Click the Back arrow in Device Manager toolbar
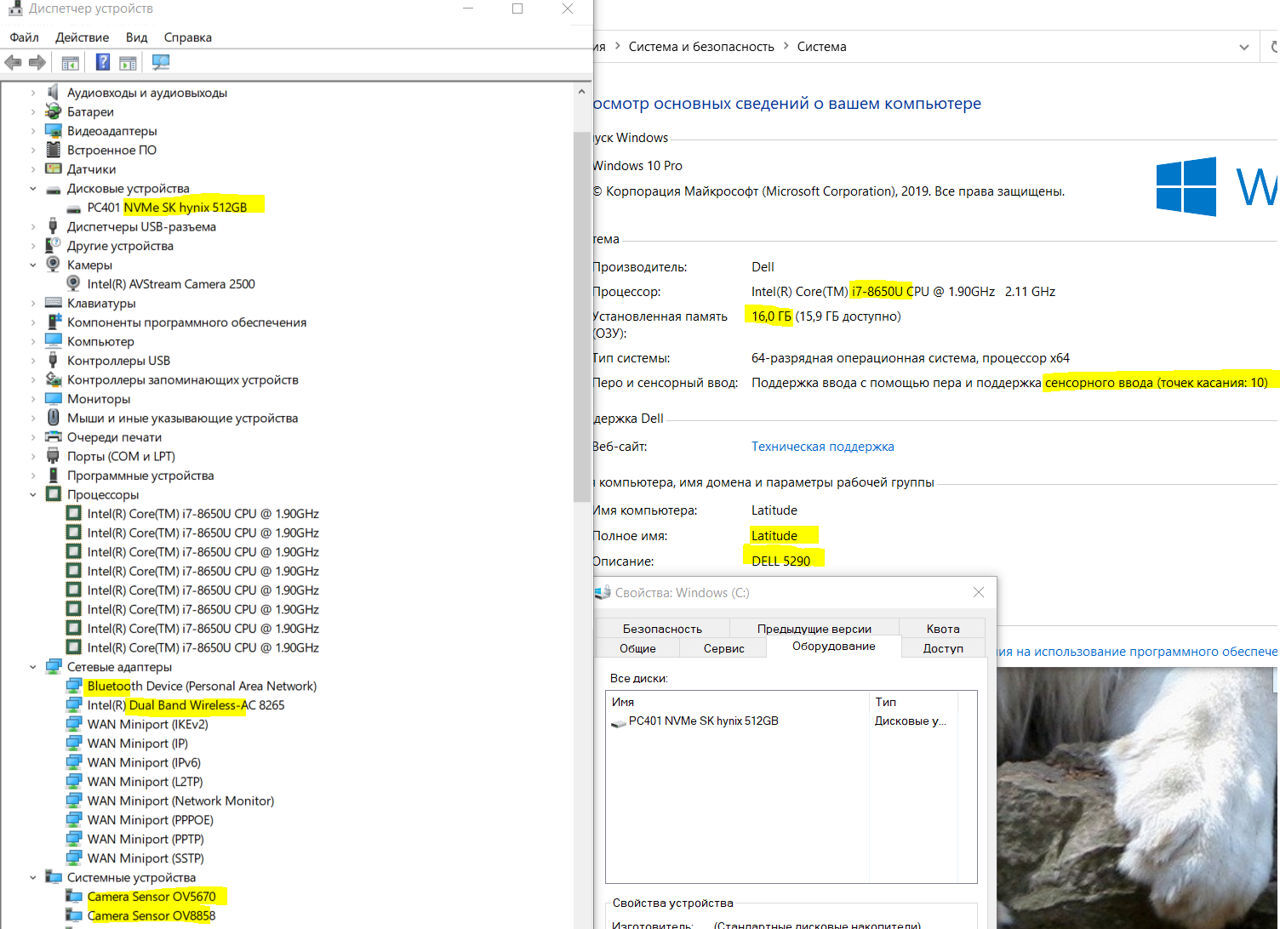The height and width of the screenshot is (929, 1280). pyautogui.click(x=13, y=63)
